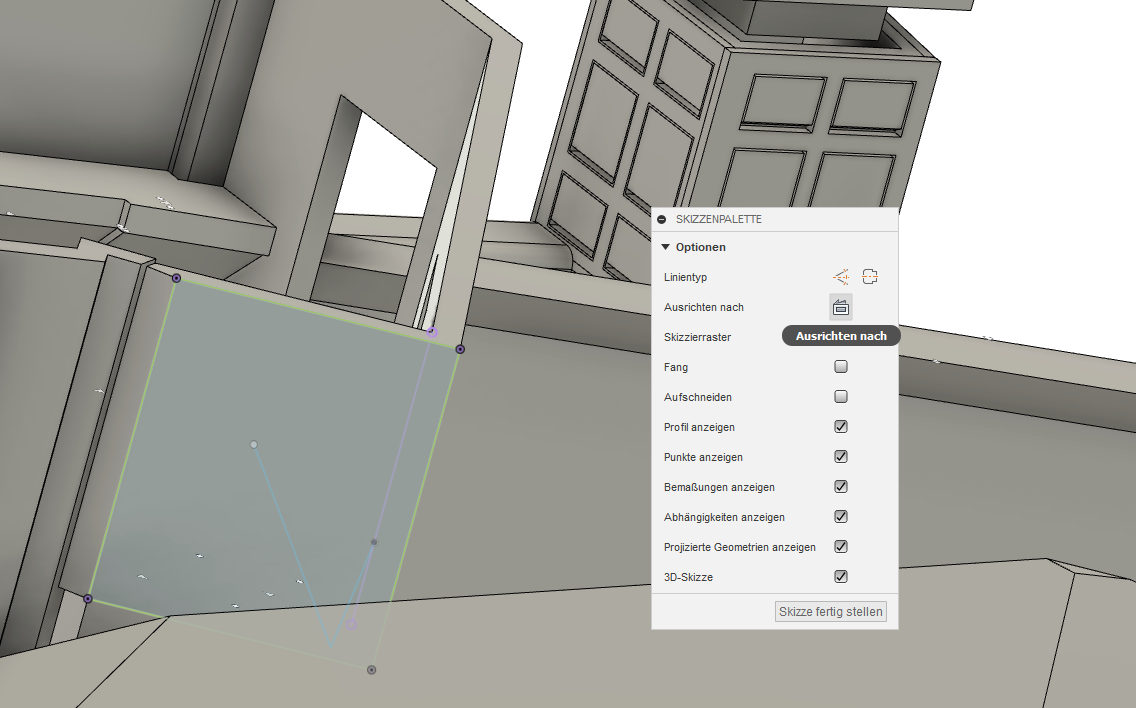Disable the 3D-Skizze option

click(840, 576)
